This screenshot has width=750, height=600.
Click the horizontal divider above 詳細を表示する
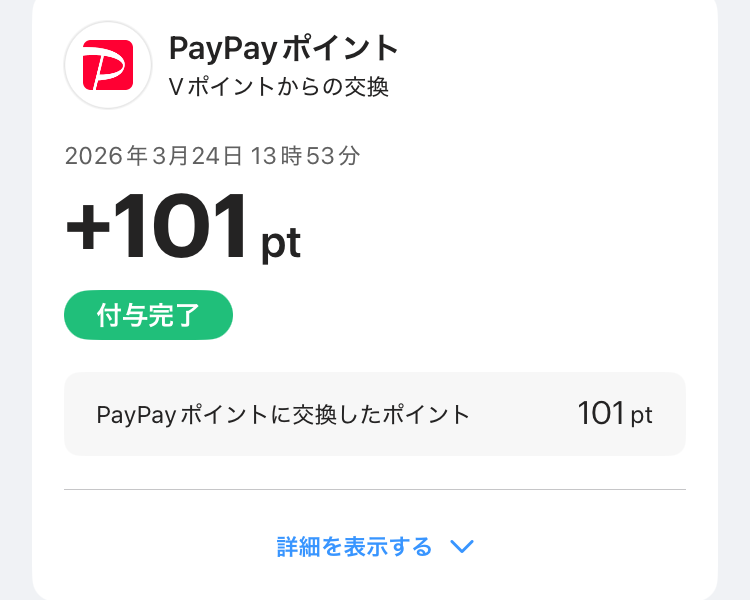point(375,490)
